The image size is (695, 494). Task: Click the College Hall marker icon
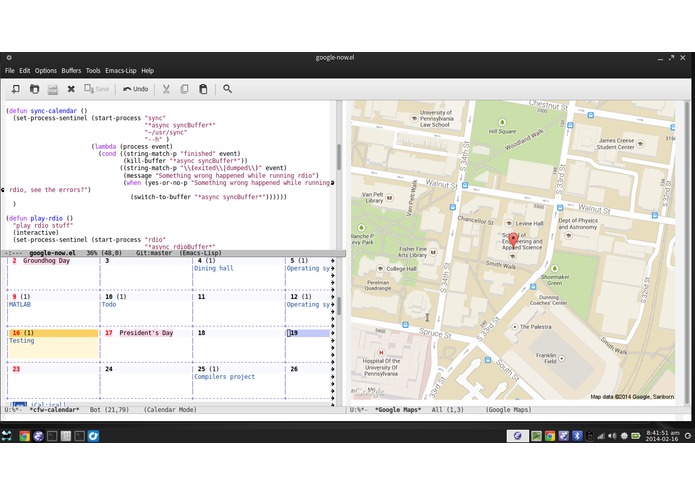pos(380,268)
